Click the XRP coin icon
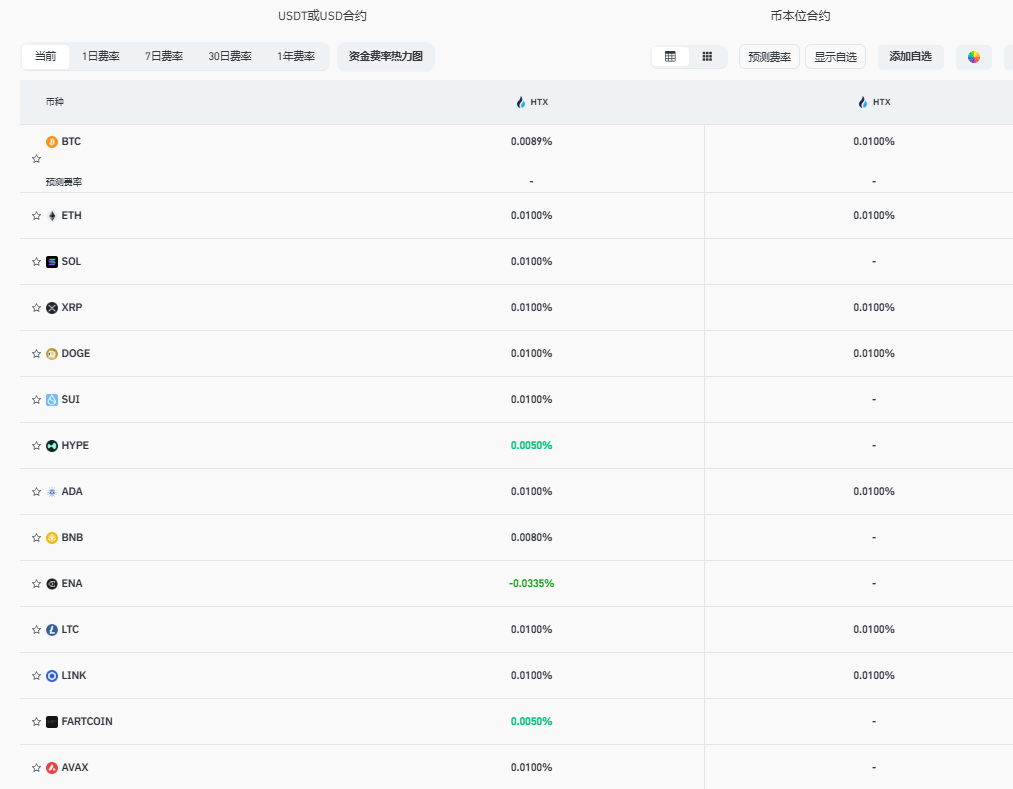The width and height of the screenshot is (1013, 789). pyautogui.click(x=52, y=308)
